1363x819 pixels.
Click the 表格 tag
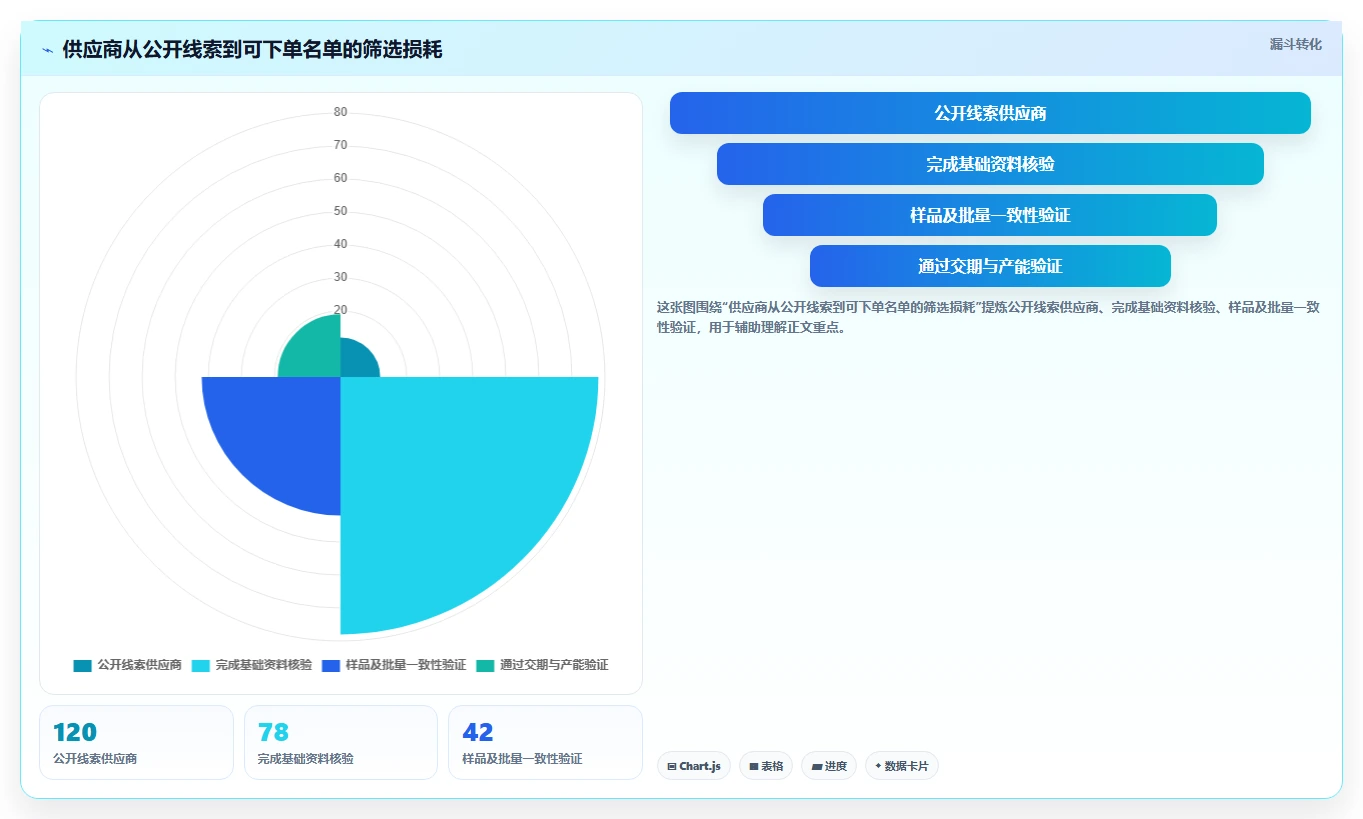pyautogui.click(x=766, y=766)
